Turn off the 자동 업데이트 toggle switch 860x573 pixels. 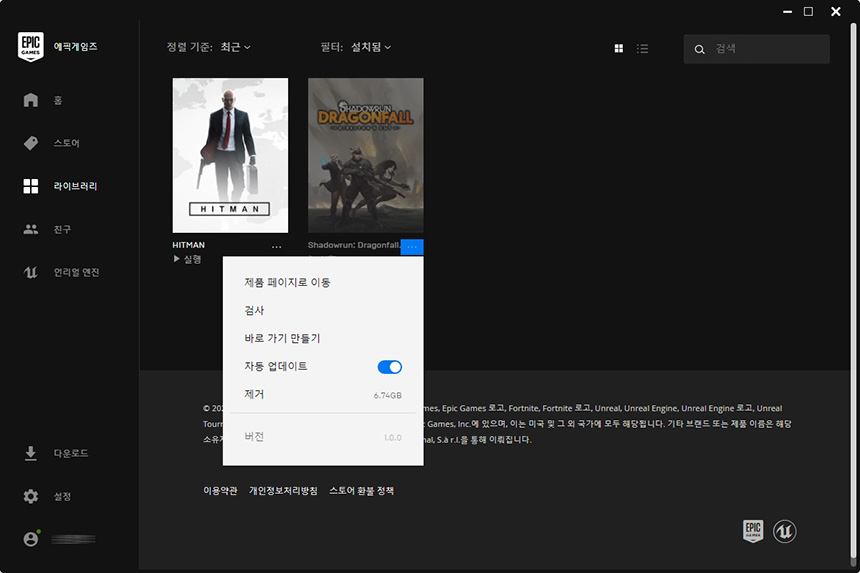[x=389, y=367]
